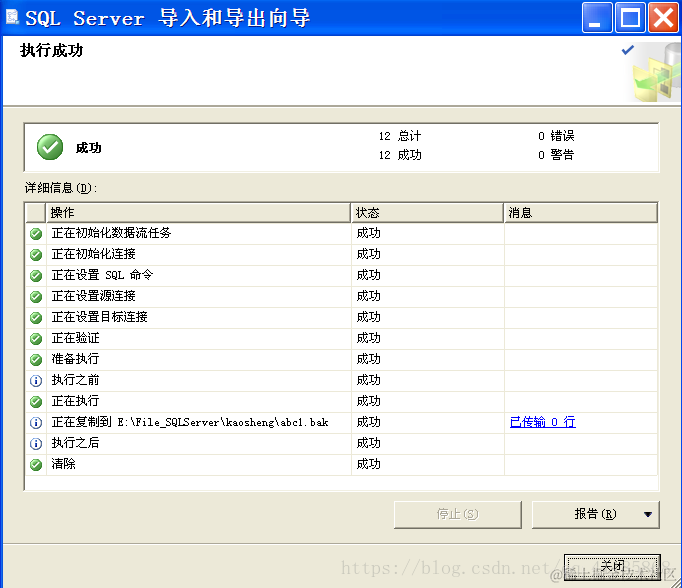
Task: Select the 正在设置 SQL 命令 row text
Action: coord(102,275)
